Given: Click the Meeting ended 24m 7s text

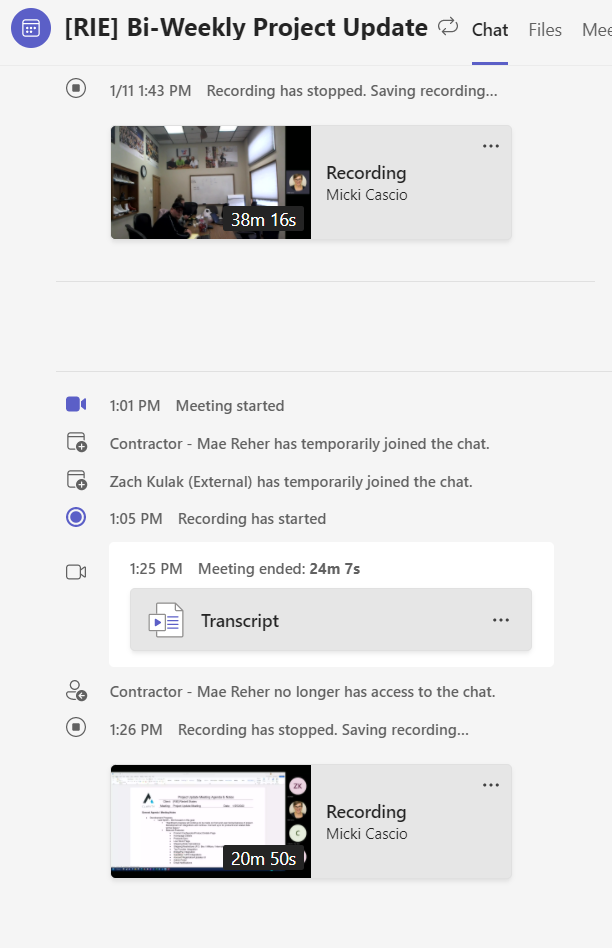Looking at the screenshot, I should tap(279, 569).
